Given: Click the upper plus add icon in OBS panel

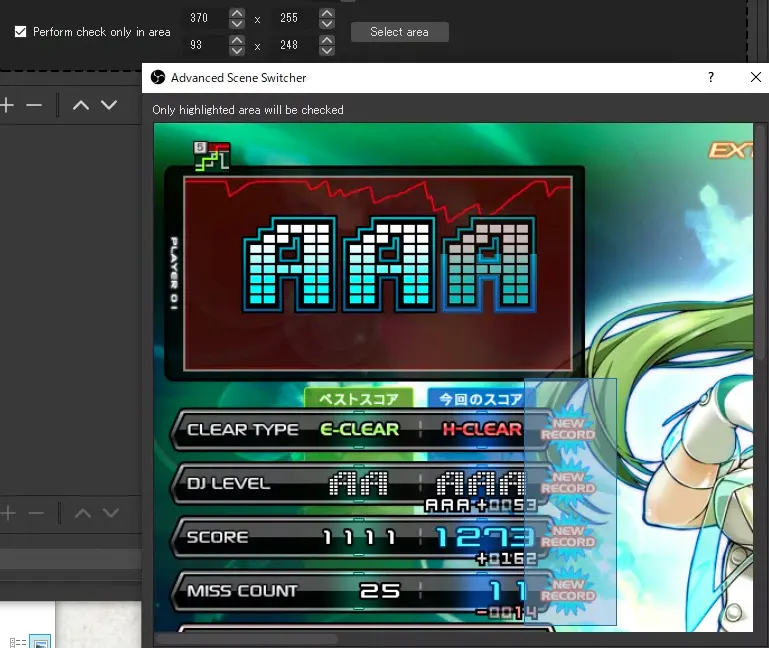Looking at the screenshot, I should pyautogui.click(x=6, y=105).
